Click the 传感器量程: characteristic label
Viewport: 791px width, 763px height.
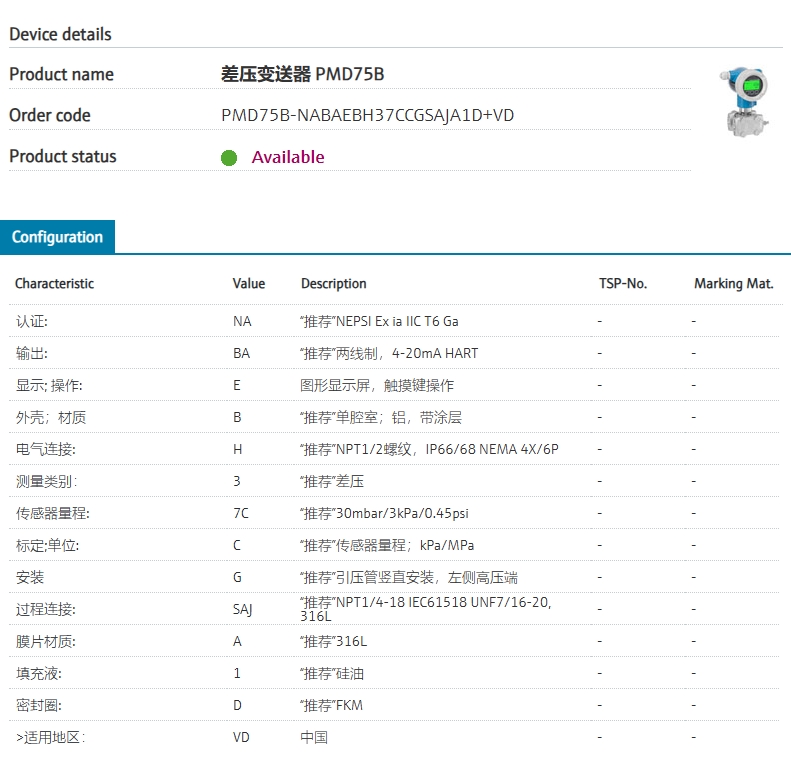click(52, 513)
